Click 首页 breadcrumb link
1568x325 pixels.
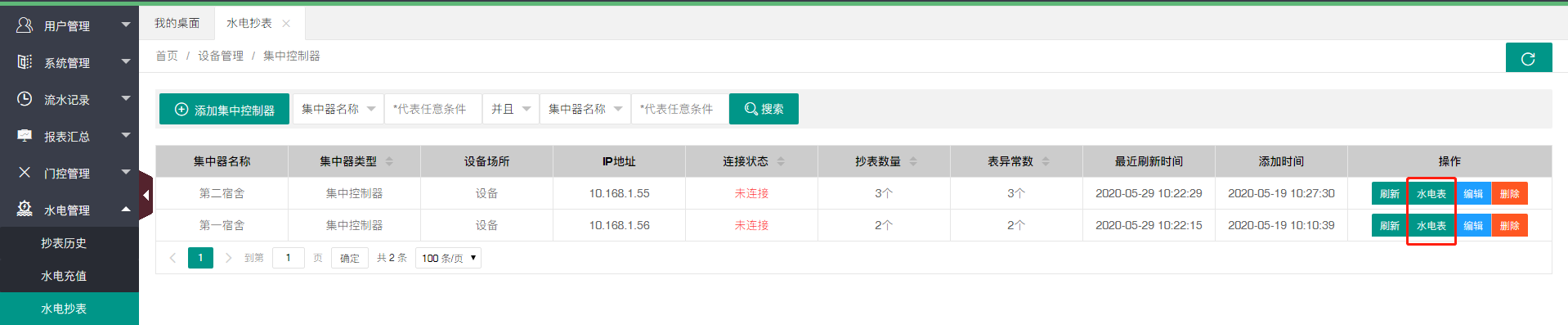(167, 56)
